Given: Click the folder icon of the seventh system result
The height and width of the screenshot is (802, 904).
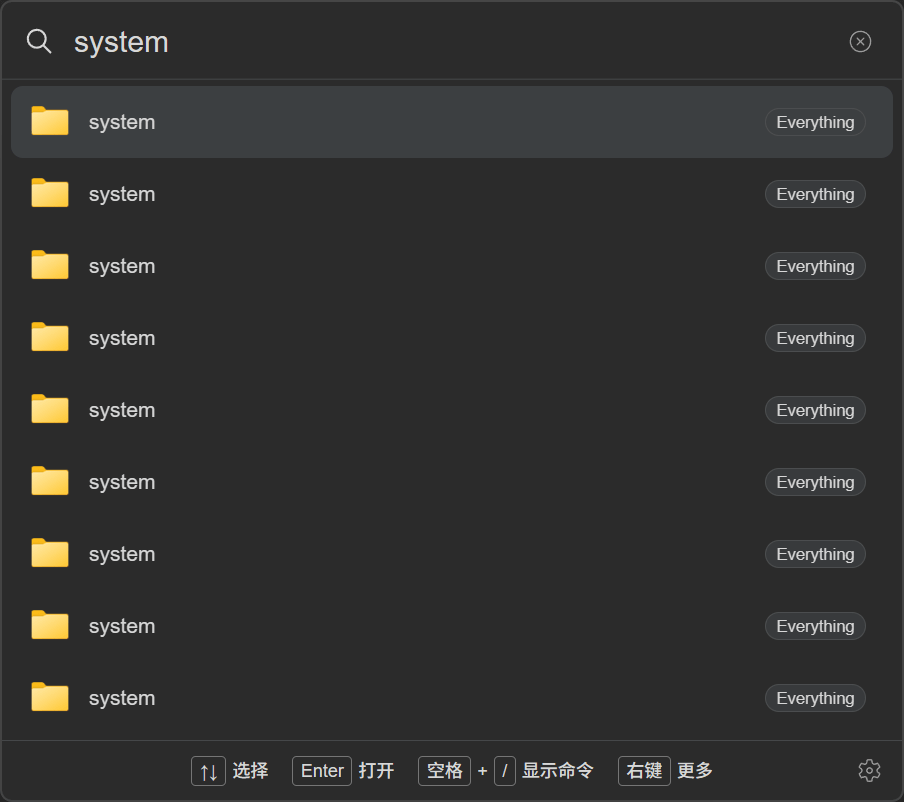Looking at the screenshot, I should [x=50, y=554].
